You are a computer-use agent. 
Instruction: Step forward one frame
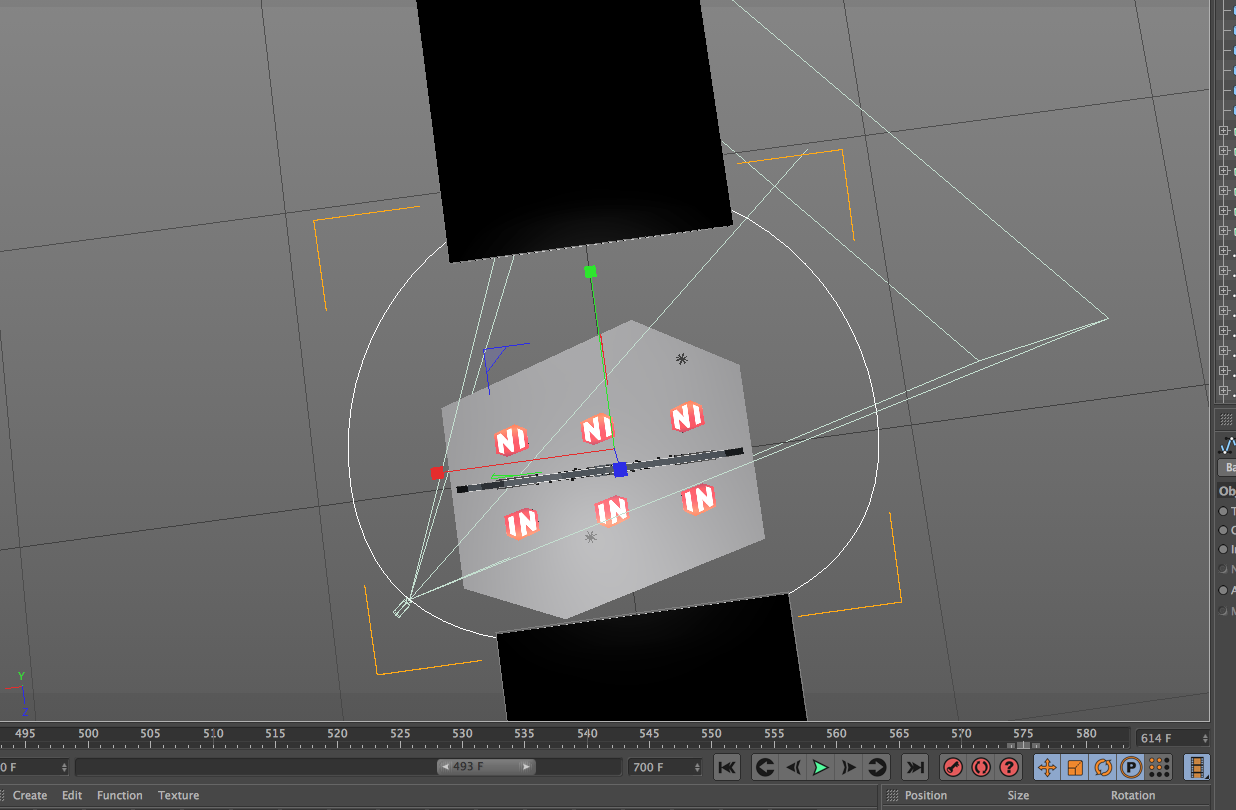[849, 767]
